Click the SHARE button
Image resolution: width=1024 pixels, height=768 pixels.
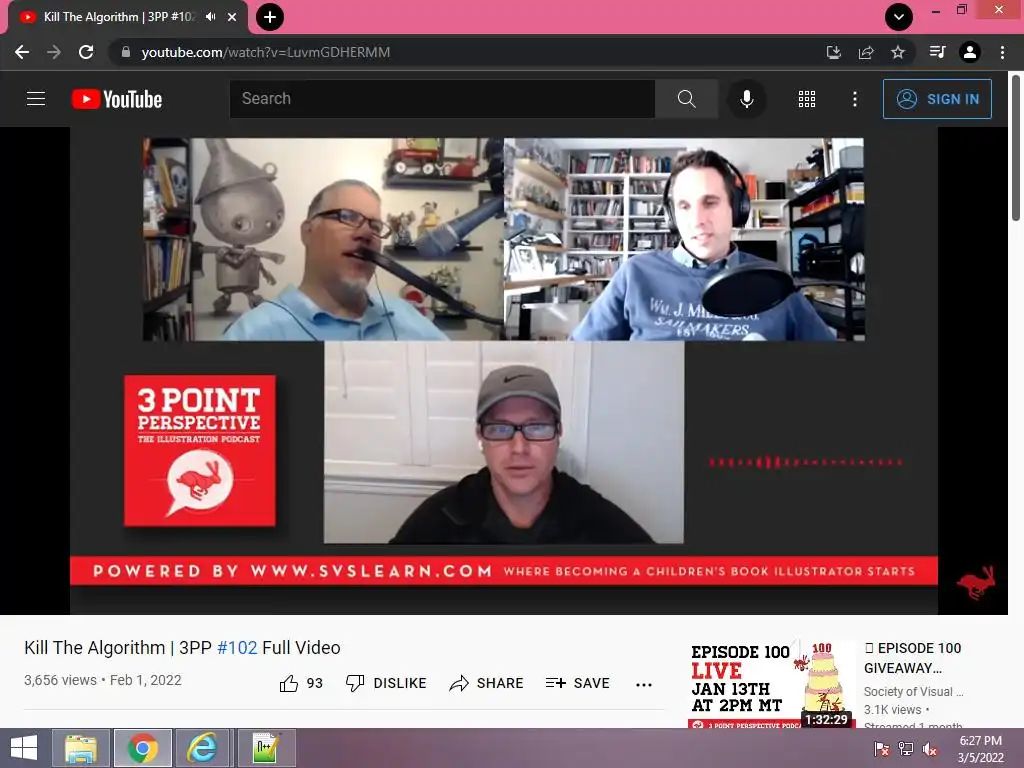coord(487,683)
